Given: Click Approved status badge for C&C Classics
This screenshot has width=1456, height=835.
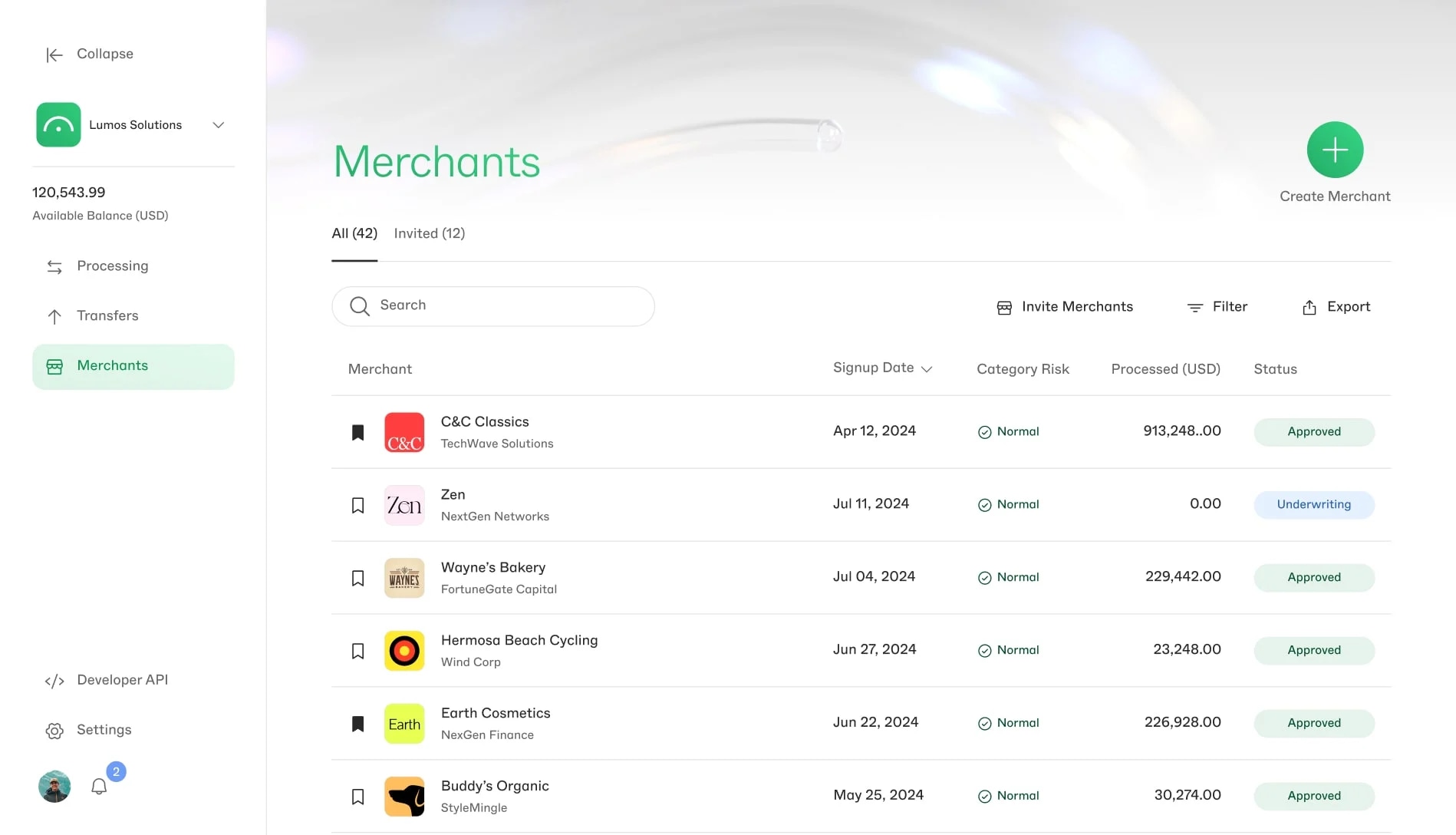Looking at the screenshot, I should pos(1314,432).
